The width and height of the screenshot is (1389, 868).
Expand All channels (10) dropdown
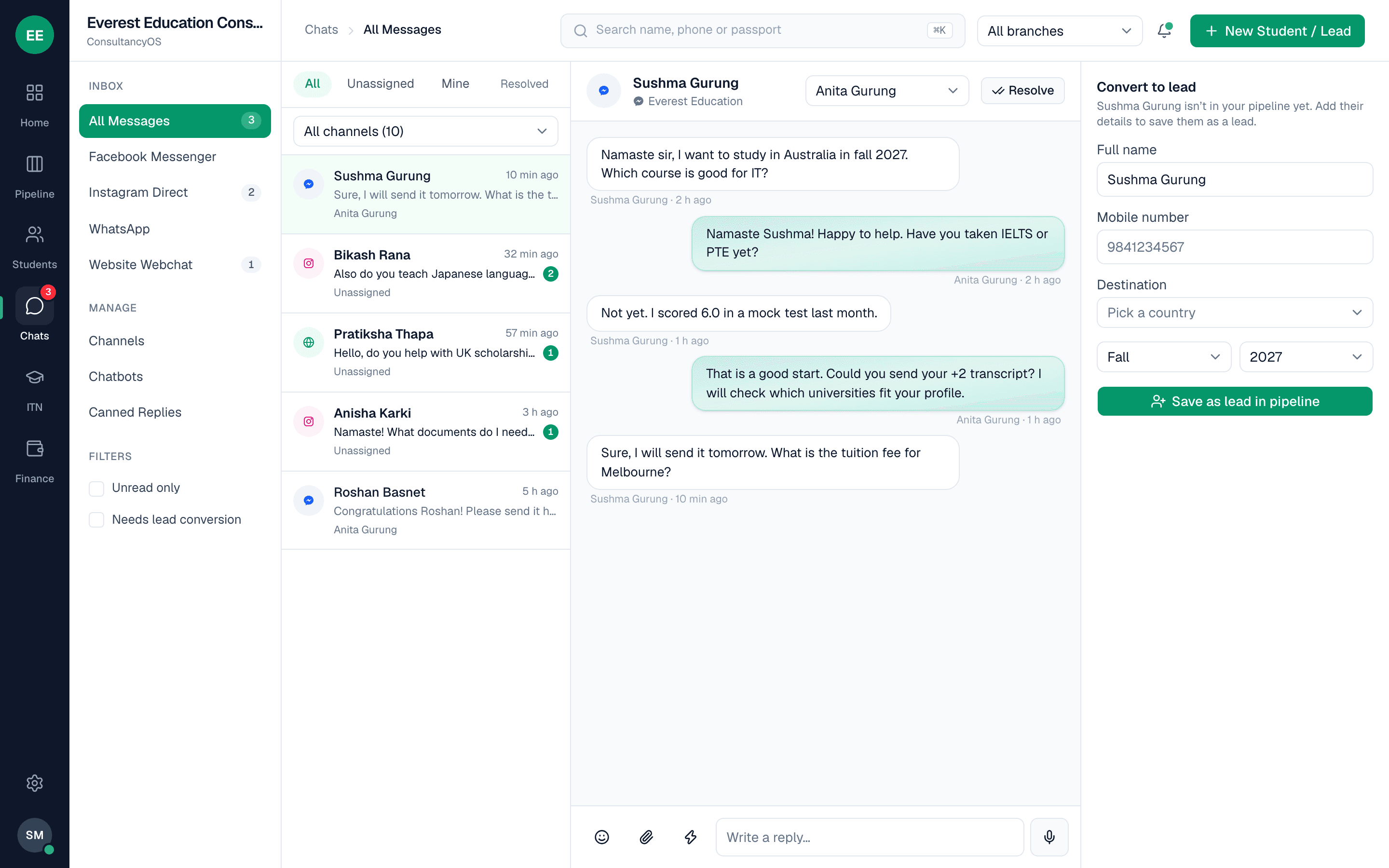point(425,132)
